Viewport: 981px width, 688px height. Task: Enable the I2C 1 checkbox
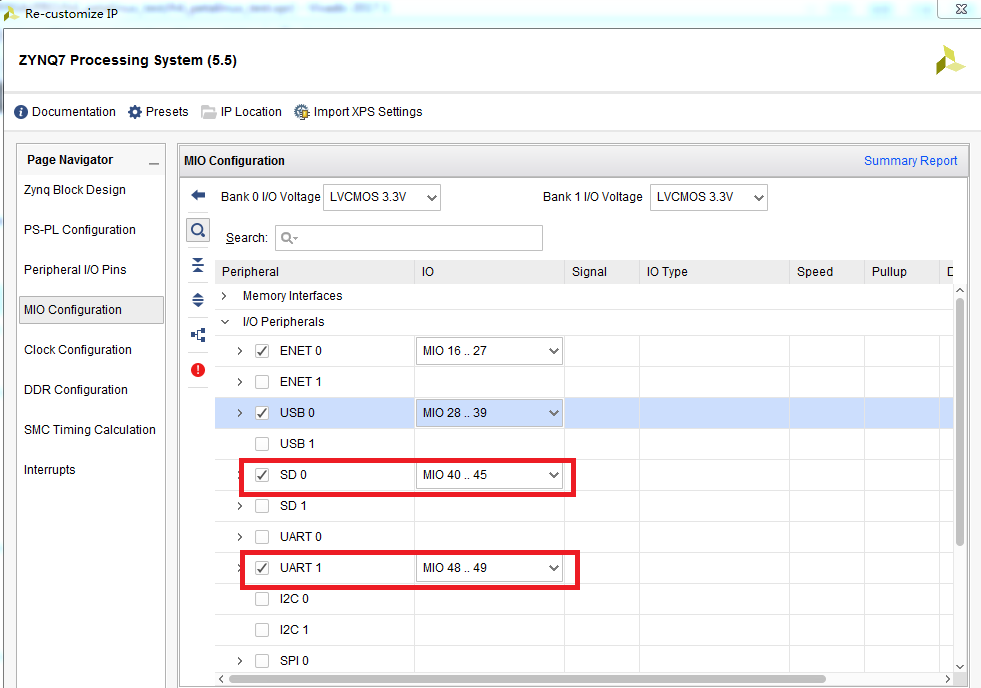(x=262, y=630)
